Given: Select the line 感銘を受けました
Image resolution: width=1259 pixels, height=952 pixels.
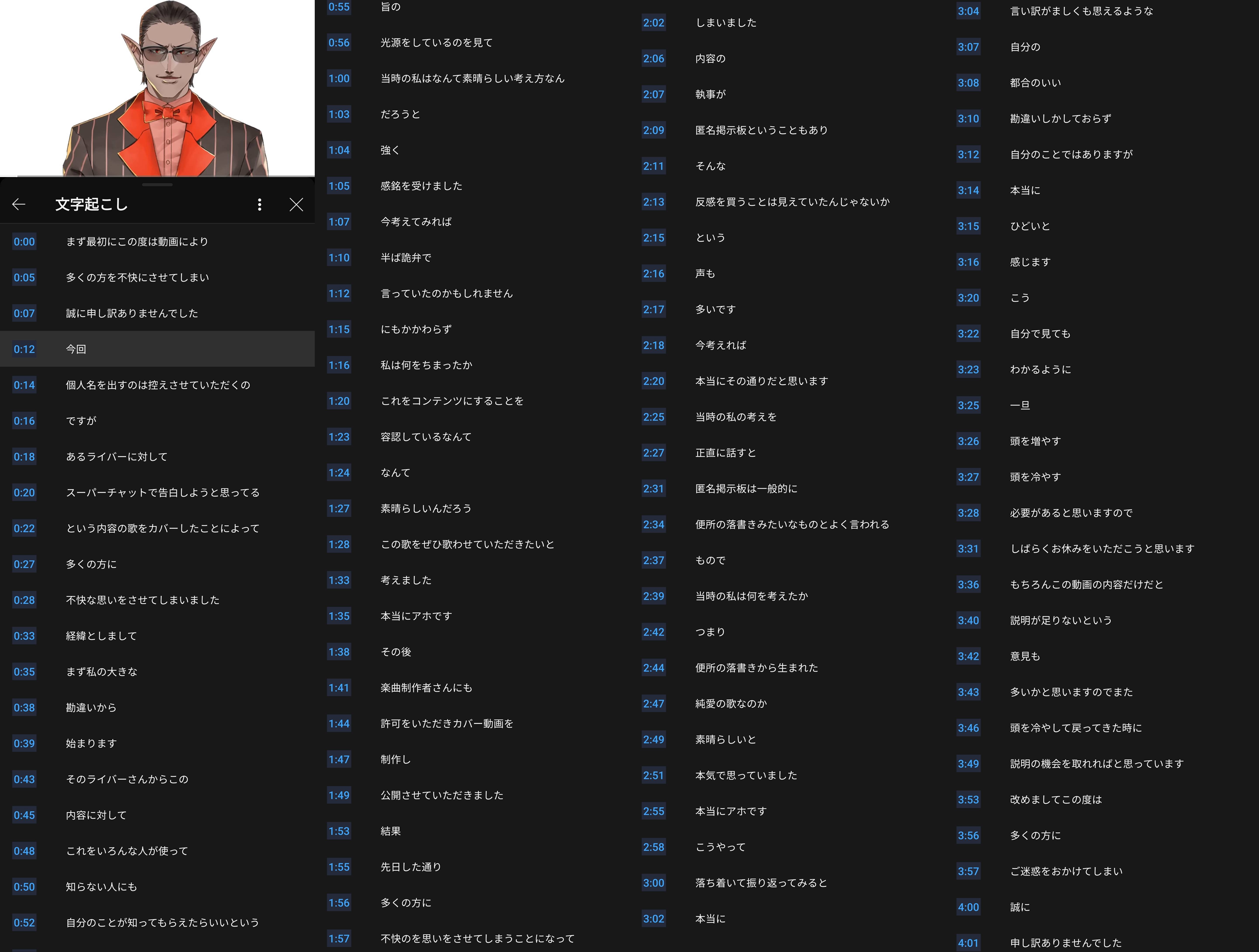Looking at the screenshot, I should 421,186.
